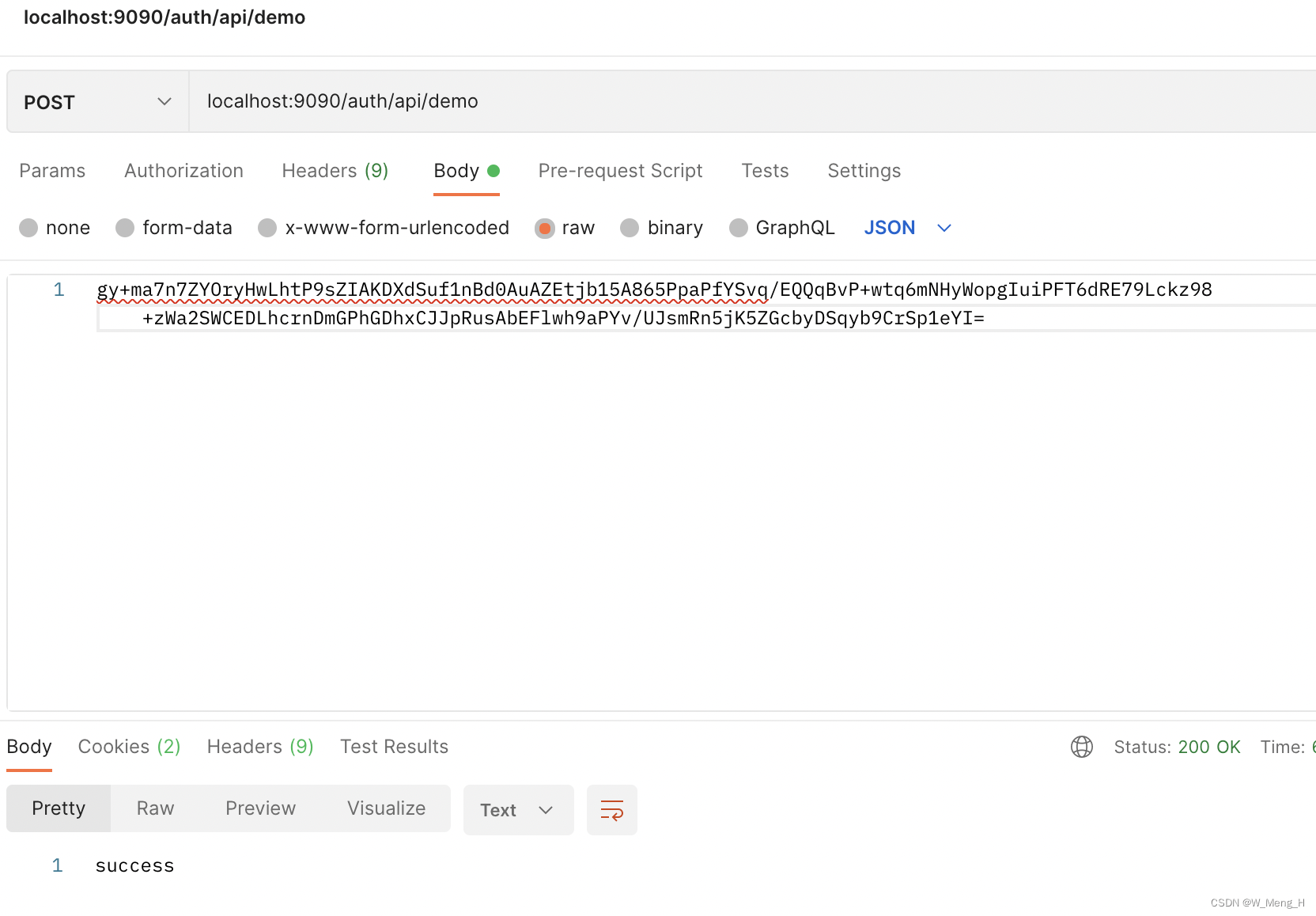Click the second wrapped line of the body

coord(563,319)
